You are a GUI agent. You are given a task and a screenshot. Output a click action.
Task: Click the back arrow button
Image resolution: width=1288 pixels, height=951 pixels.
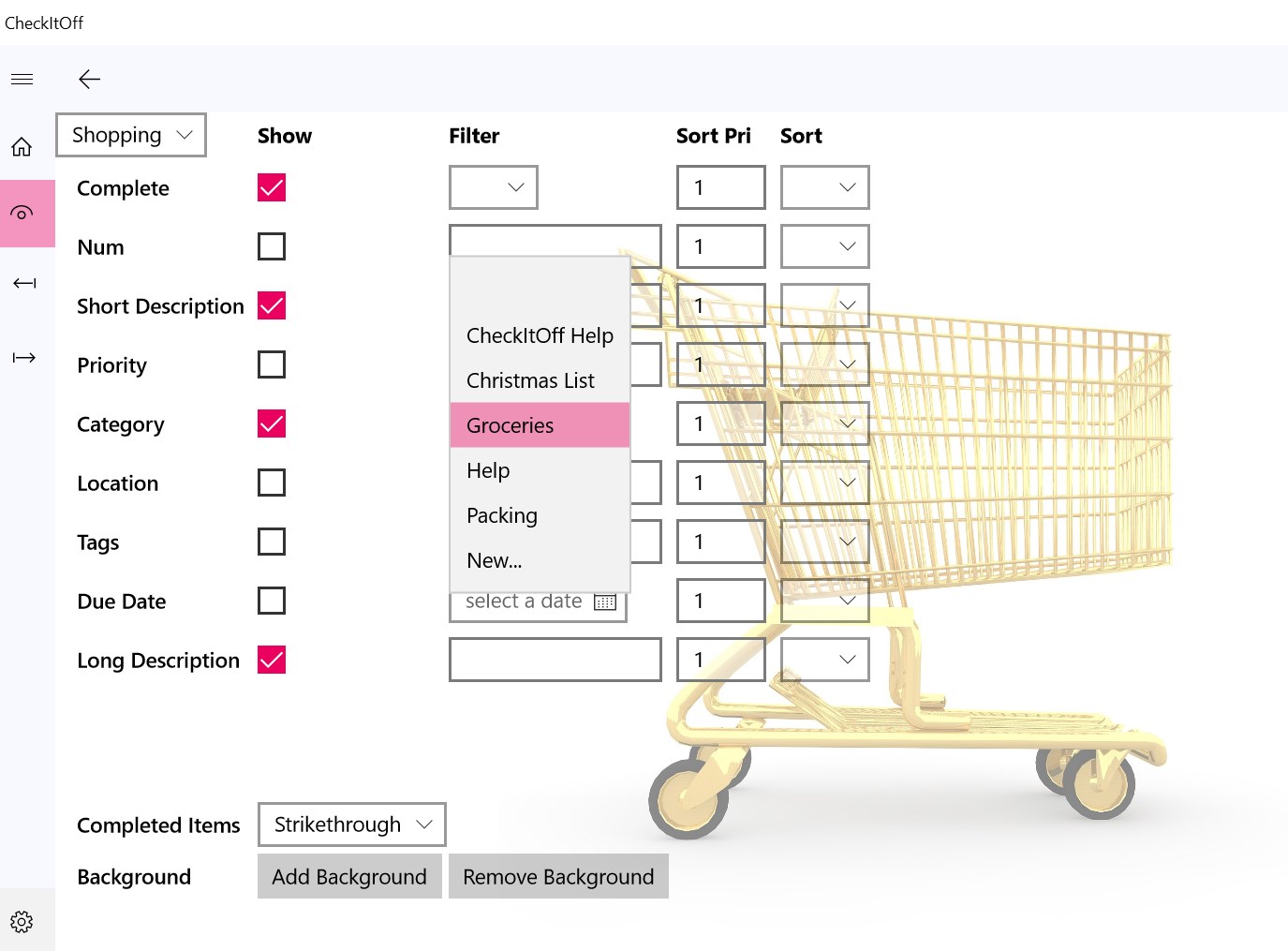(x=89, y=80)
